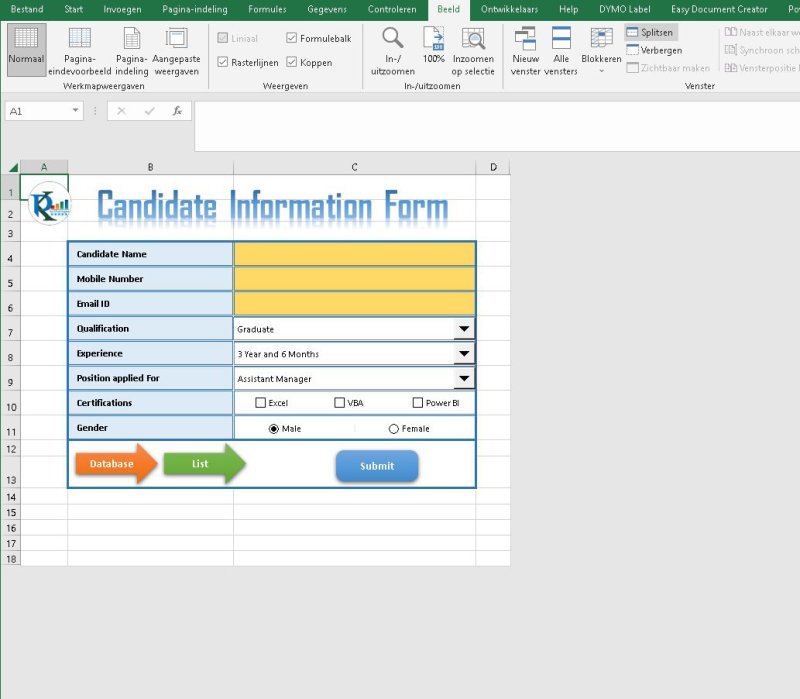Open the Help tab
Image resolution: width=800 pixels, height=699 pixels.
568,9
